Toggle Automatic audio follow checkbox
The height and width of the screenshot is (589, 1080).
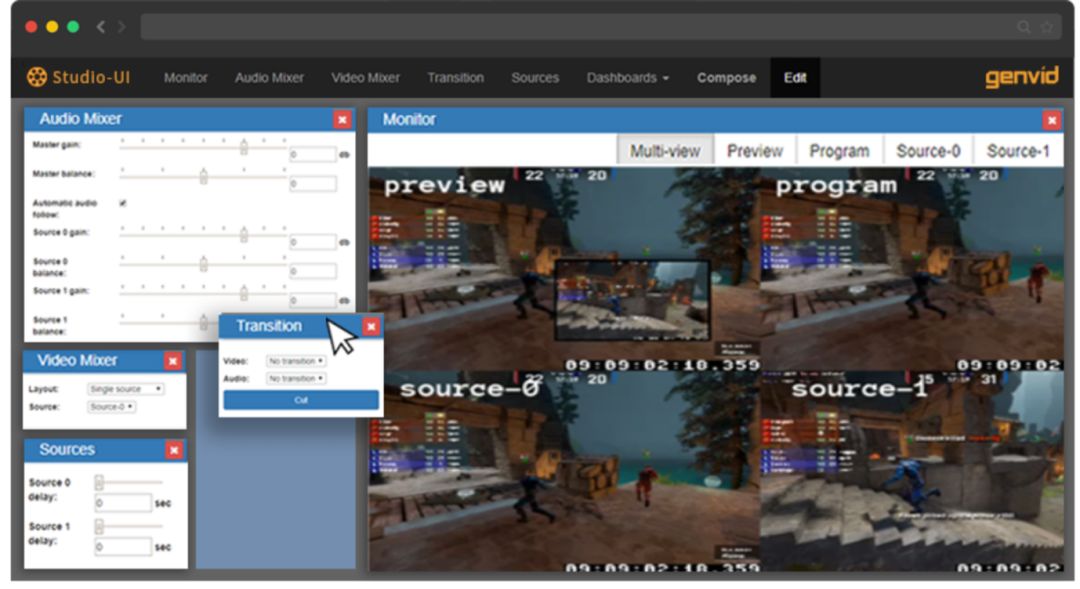(x=123, y=203)
